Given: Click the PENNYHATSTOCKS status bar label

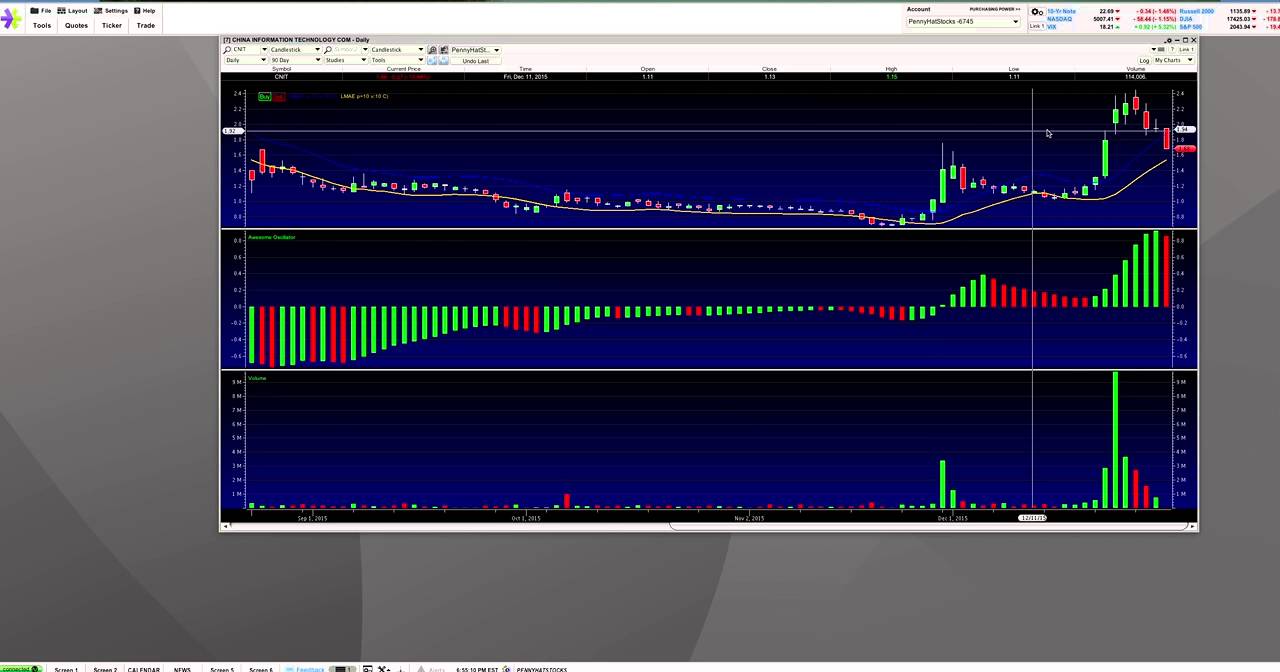Looking at the screenshot, I should [x=542, y=669].
